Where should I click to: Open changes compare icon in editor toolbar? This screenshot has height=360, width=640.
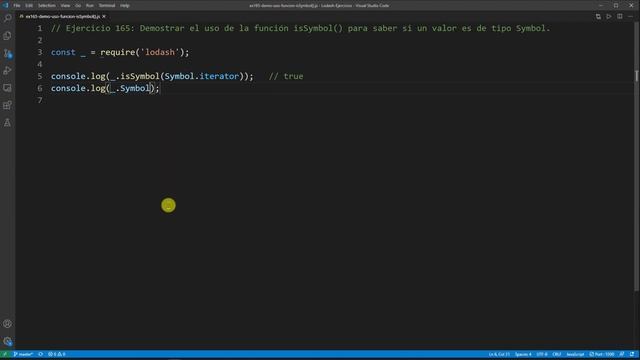[598, 16]
